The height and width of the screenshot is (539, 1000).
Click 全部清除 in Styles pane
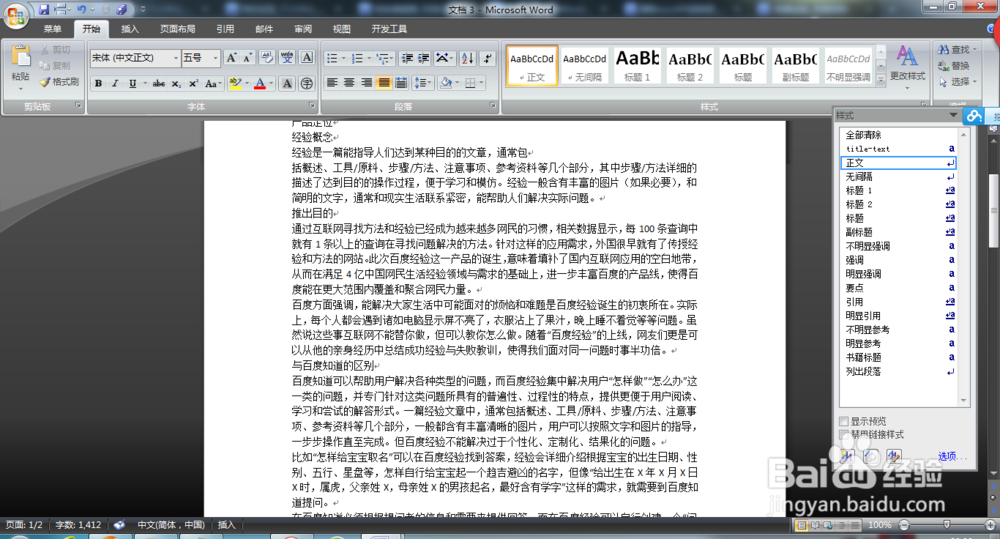[899, 135]
